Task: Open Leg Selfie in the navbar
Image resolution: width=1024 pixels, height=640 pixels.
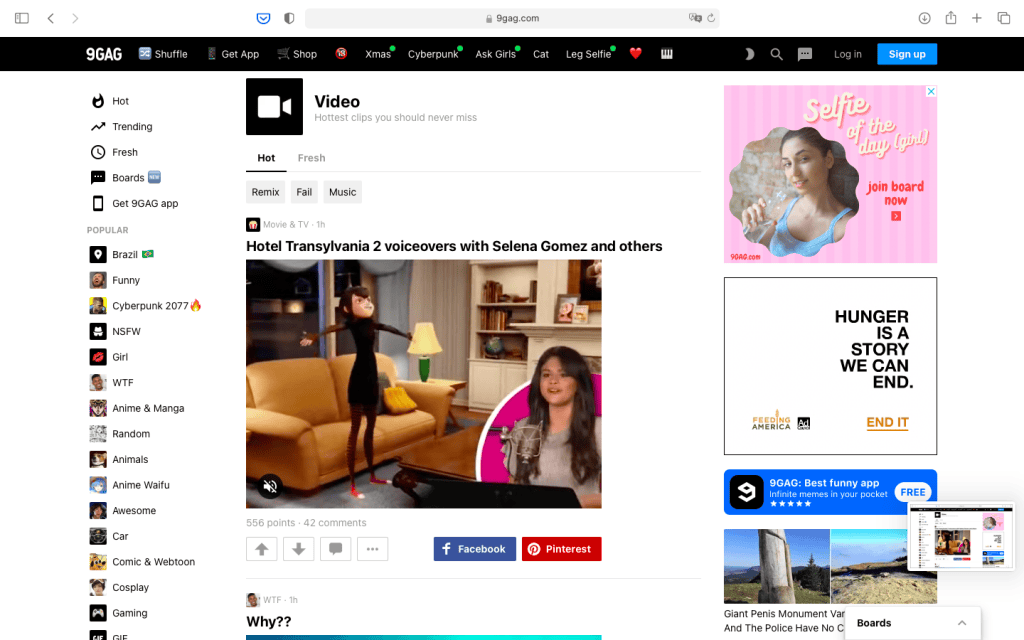Action: pos(590,54)
